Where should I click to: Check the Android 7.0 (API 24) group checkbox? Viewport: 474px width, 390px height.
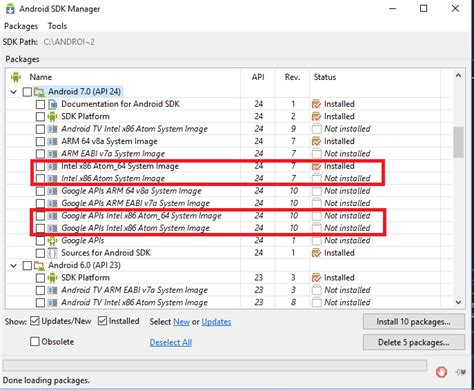(27, 91)
